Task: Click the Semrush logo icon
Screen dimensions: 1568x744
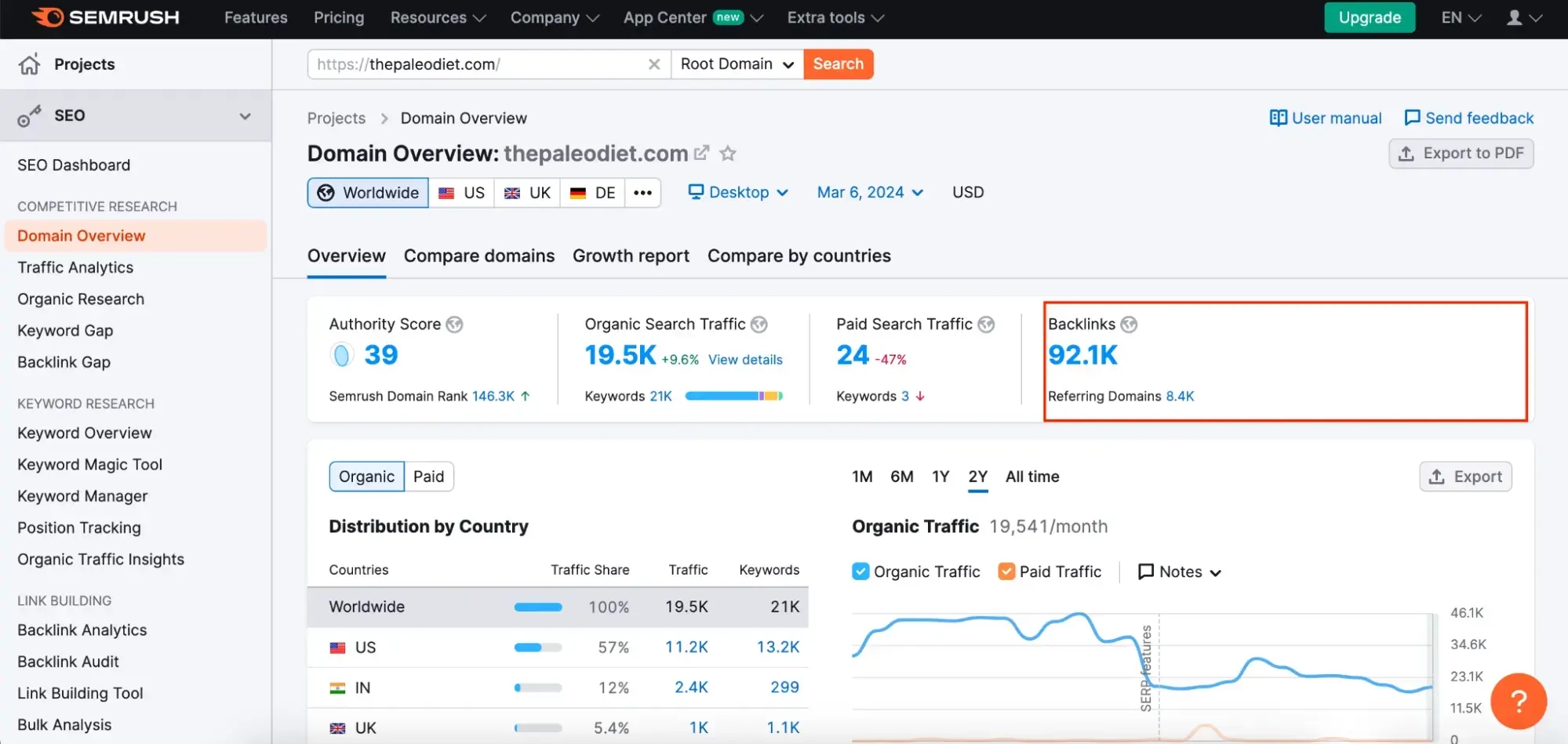Action: [x=48, y=17]
